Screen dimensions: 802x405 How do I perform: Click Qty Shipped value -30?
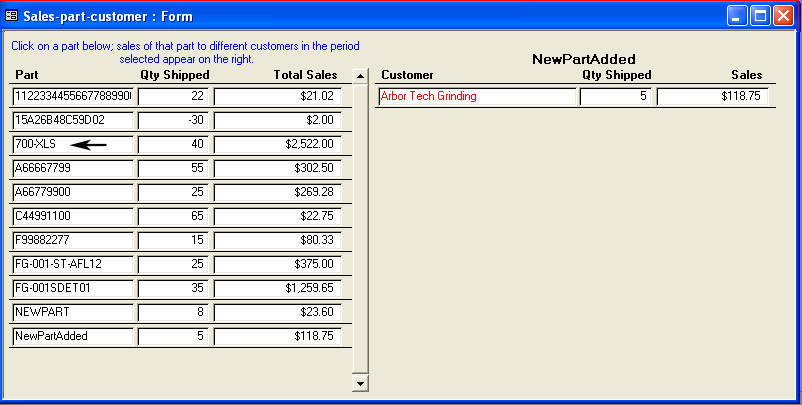173,120
